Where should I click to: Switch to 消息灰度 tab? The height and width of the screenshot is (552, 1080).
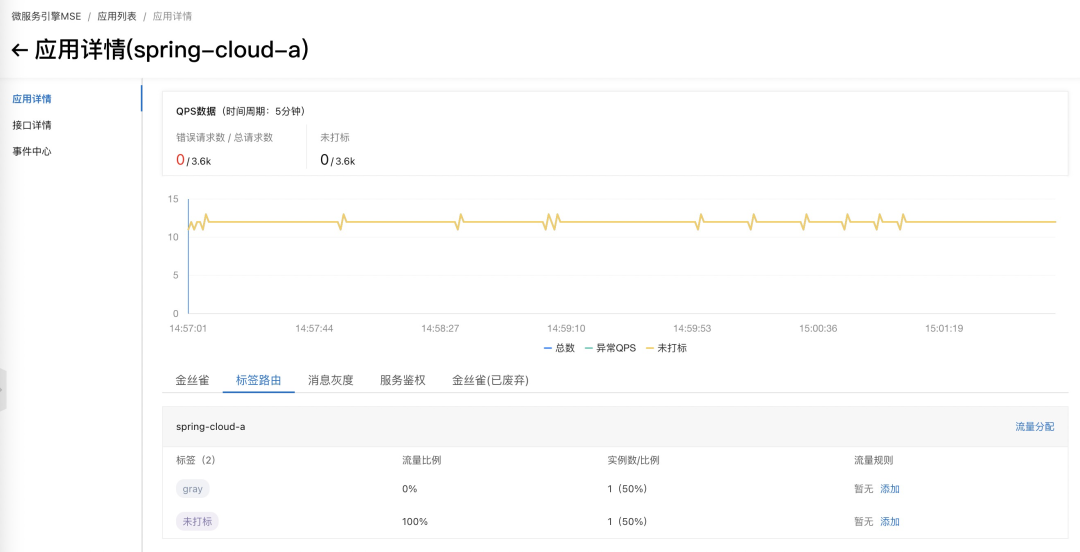click(x=331, y=380)
